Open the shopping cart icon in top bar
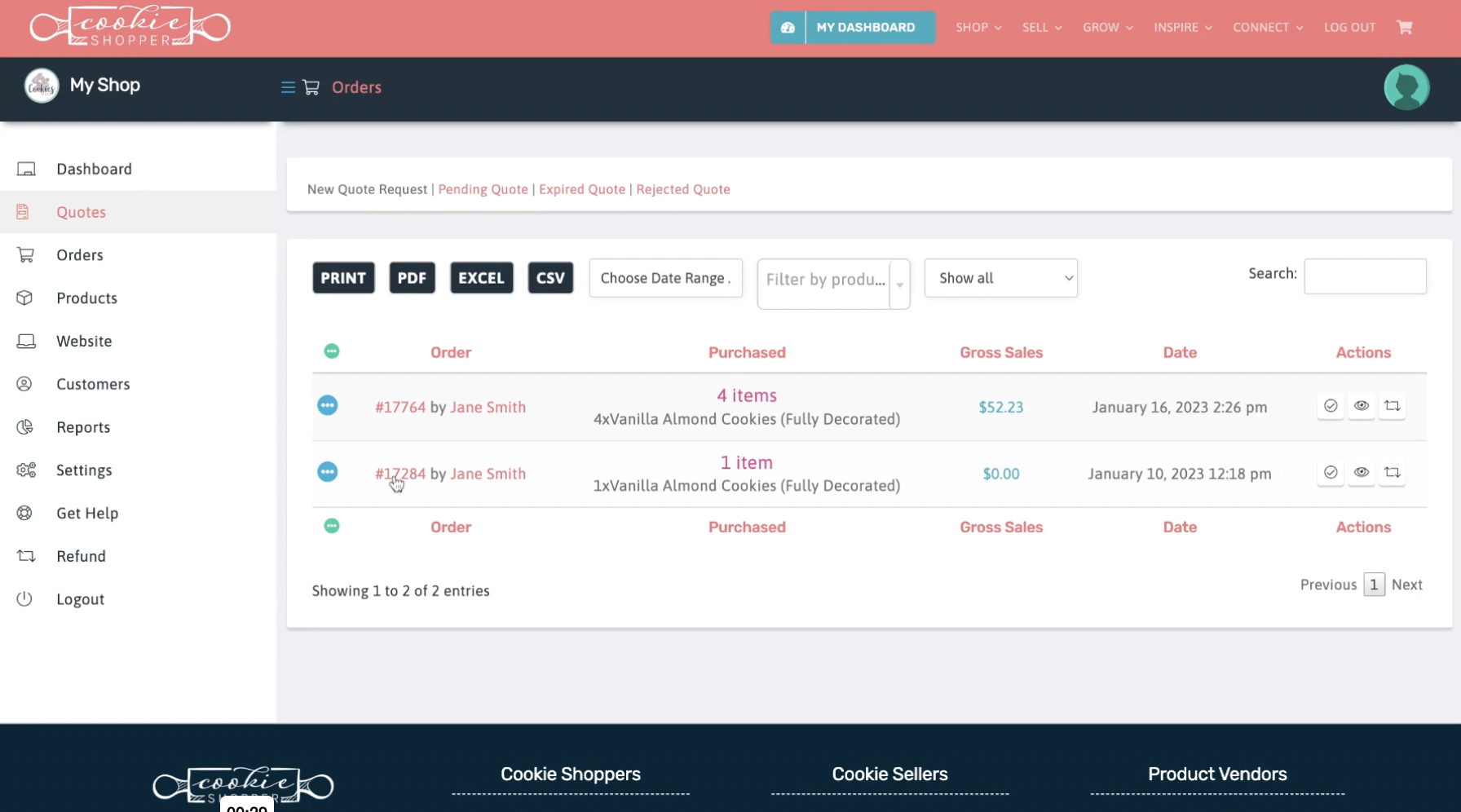The height and width of the screenshot is (812, 1461). pos(1404,27)
